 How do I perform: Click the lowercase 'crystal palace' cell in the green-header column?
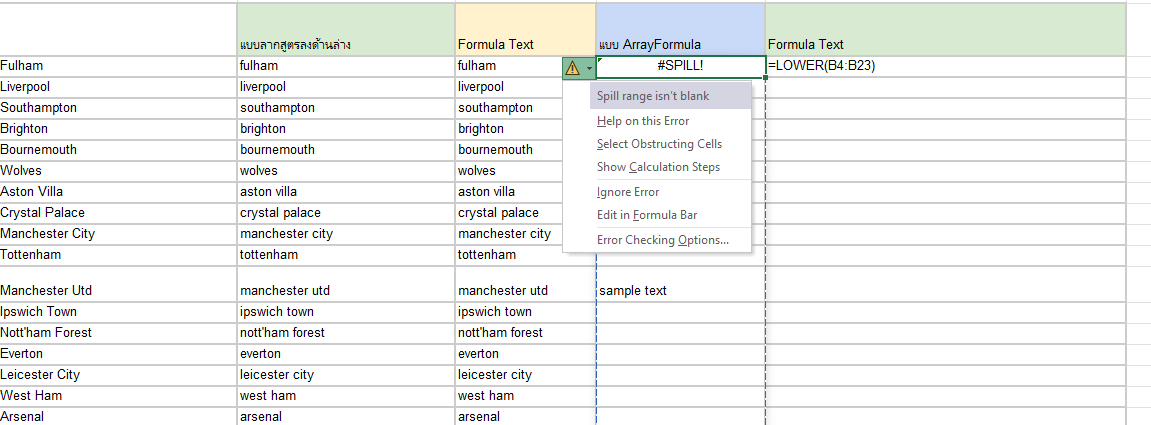346,213
